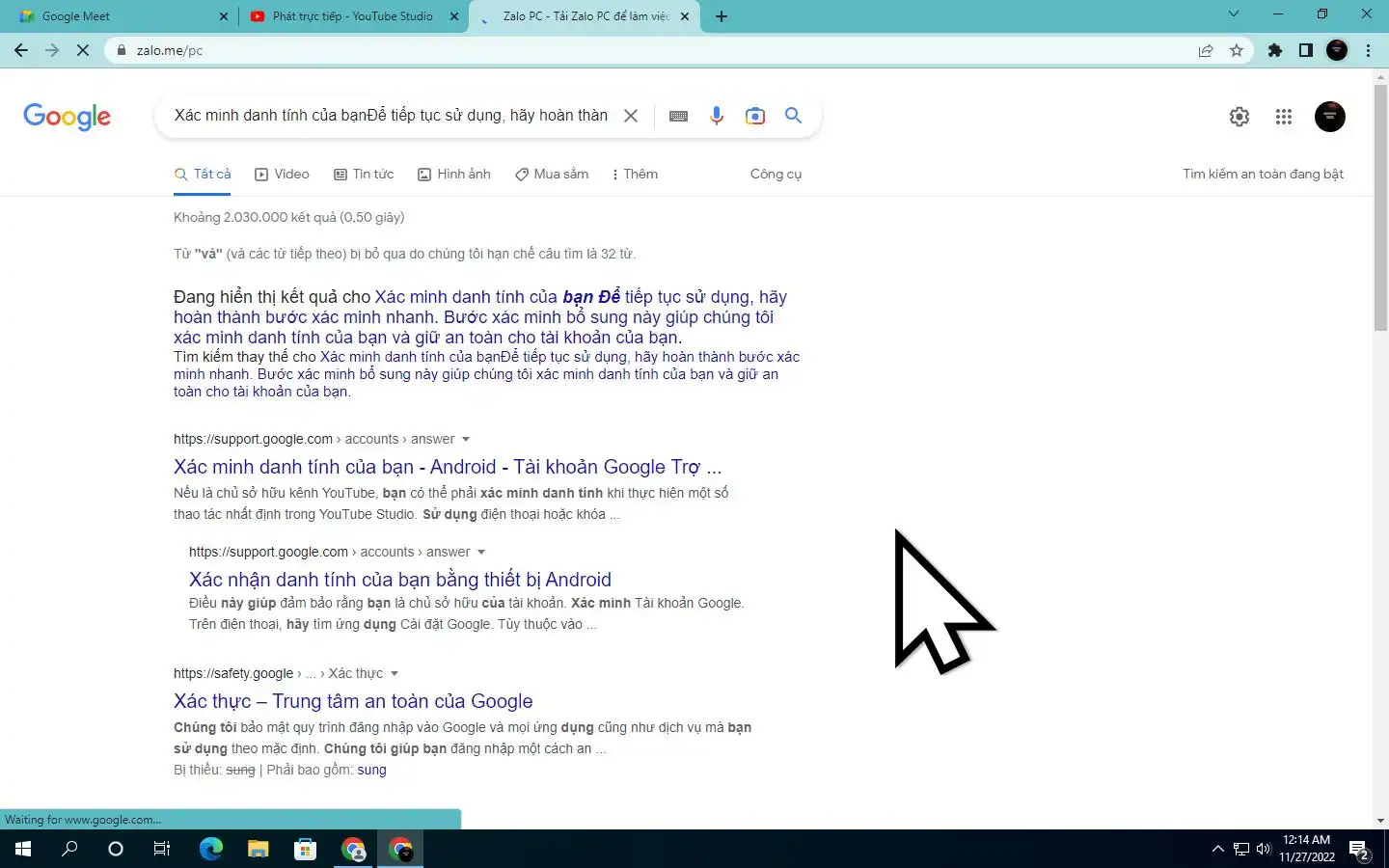The image size is (1389, 868).
Task: Close the Google Meet tab
Action: 224,16
